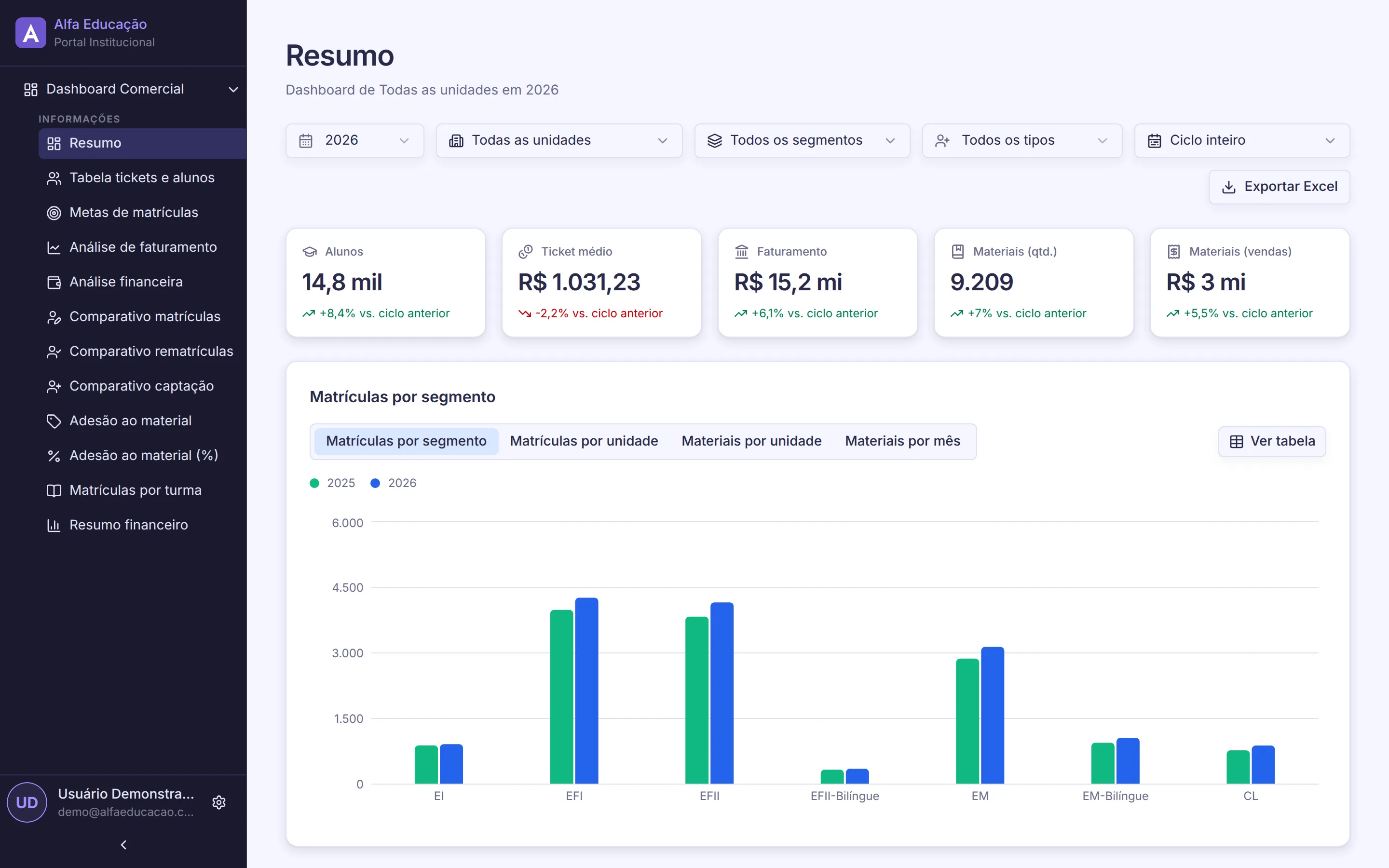Click the Análise de faturamento chart icon
1389x868 pixels.
click(54, 247)
